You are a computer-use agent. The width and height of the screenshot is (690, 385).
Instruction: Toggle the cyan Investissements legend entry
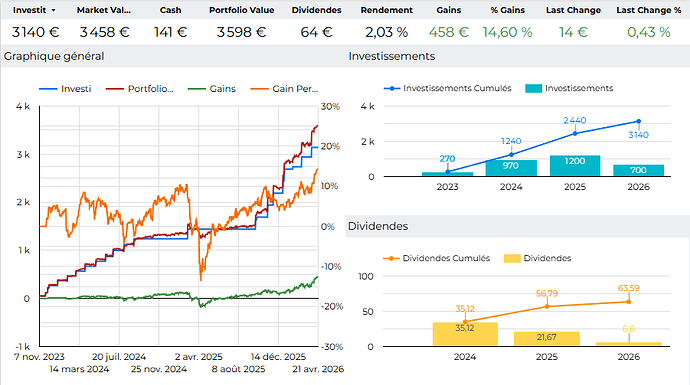(569, 88)
